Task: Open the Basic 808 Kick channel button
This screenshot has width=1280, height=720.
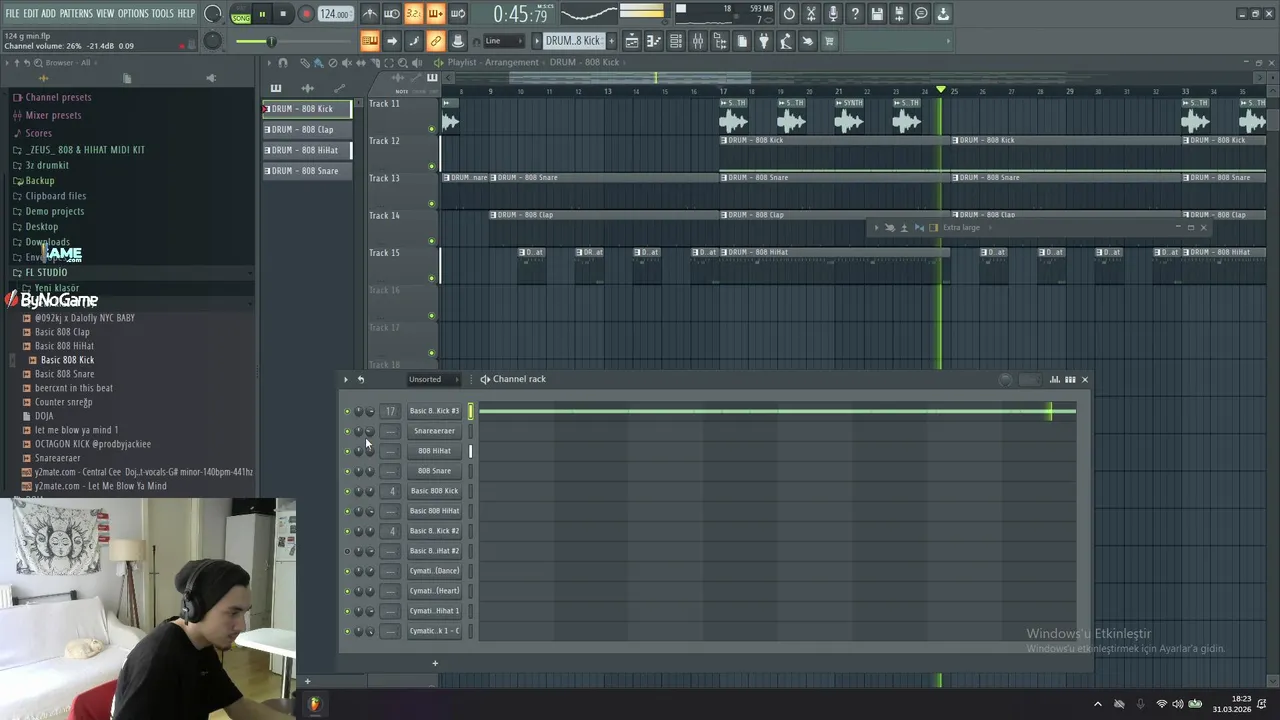Action: [x=434, y=491]
